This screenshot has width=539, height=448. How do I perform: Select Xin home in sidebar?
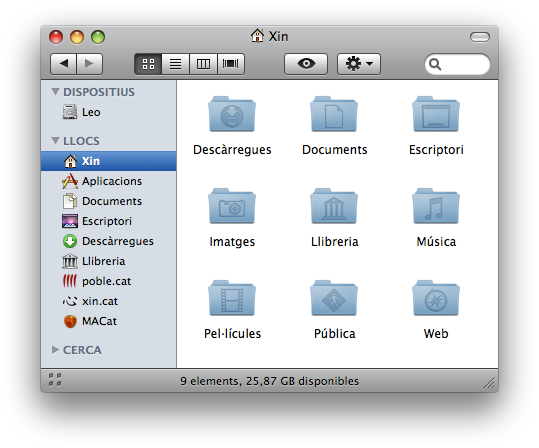109,161
